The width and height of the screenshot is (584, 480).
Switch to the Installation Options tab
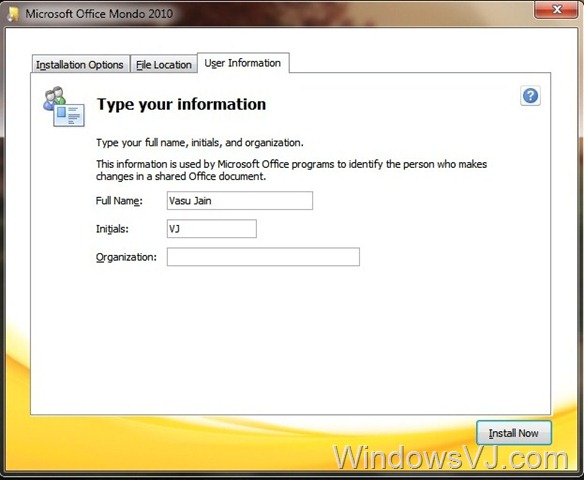click(80, 64)
